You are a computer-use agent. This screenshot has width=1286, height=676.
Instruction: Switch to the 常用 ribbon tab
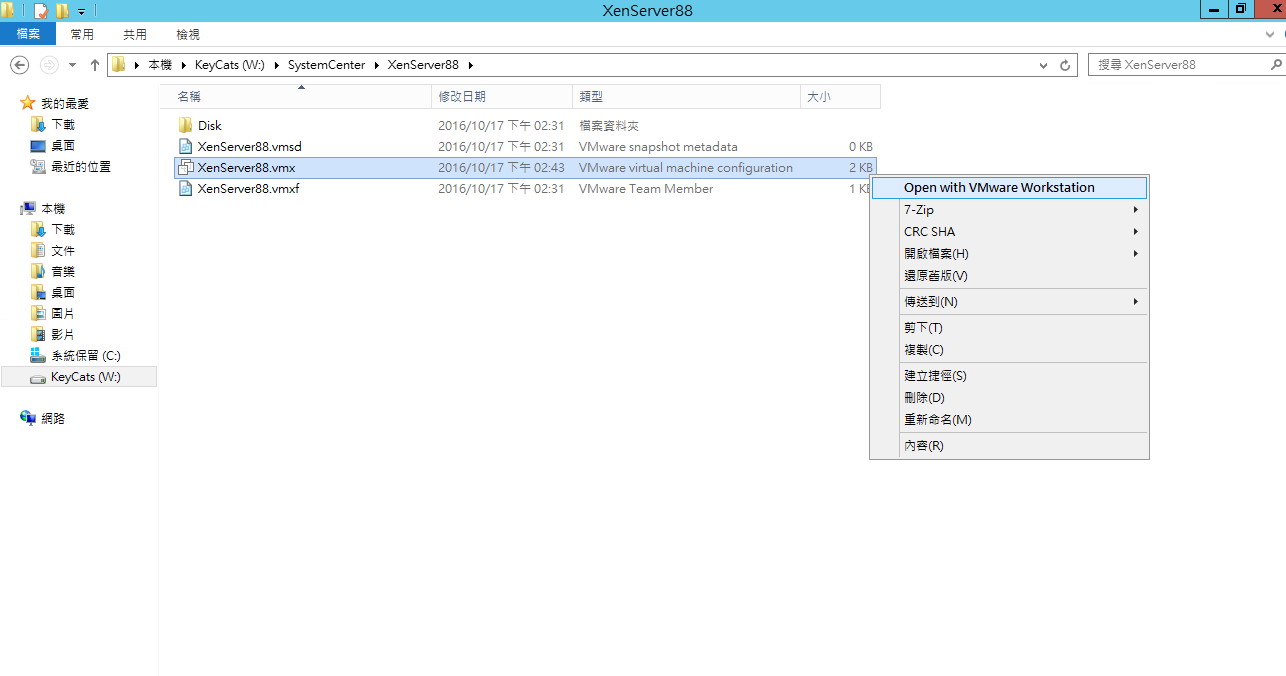point(82,34)
